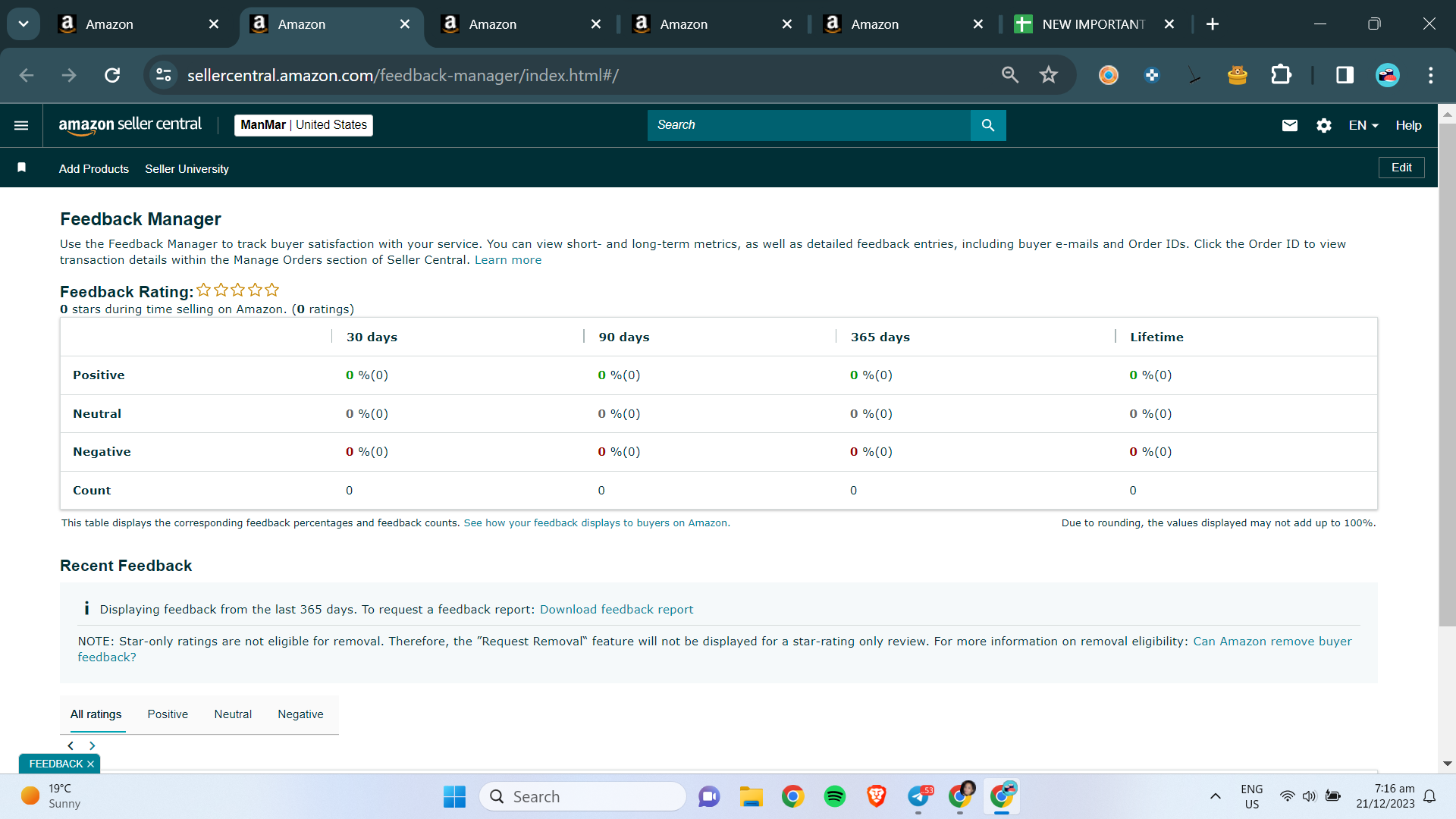Click the Learn more link

click(508, 260)
